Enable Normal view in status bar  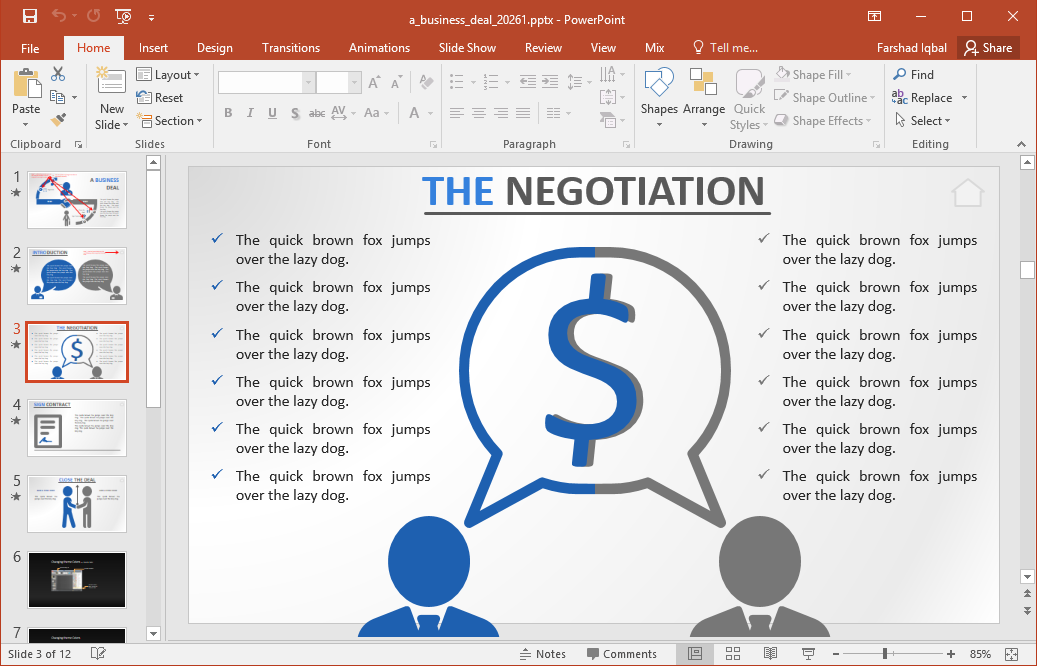[x=695, y=654]
